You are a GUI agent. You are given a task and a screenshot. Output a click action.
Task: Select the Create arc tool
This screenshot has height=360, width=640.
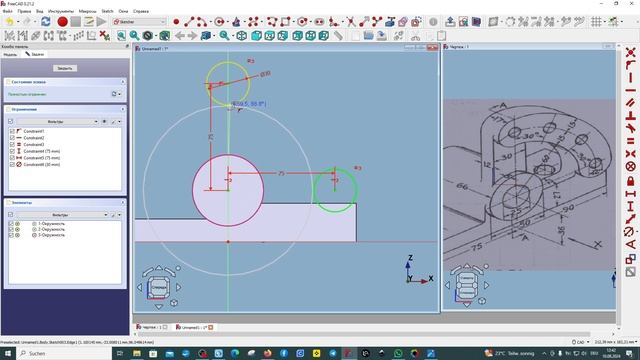pos(202,22)
